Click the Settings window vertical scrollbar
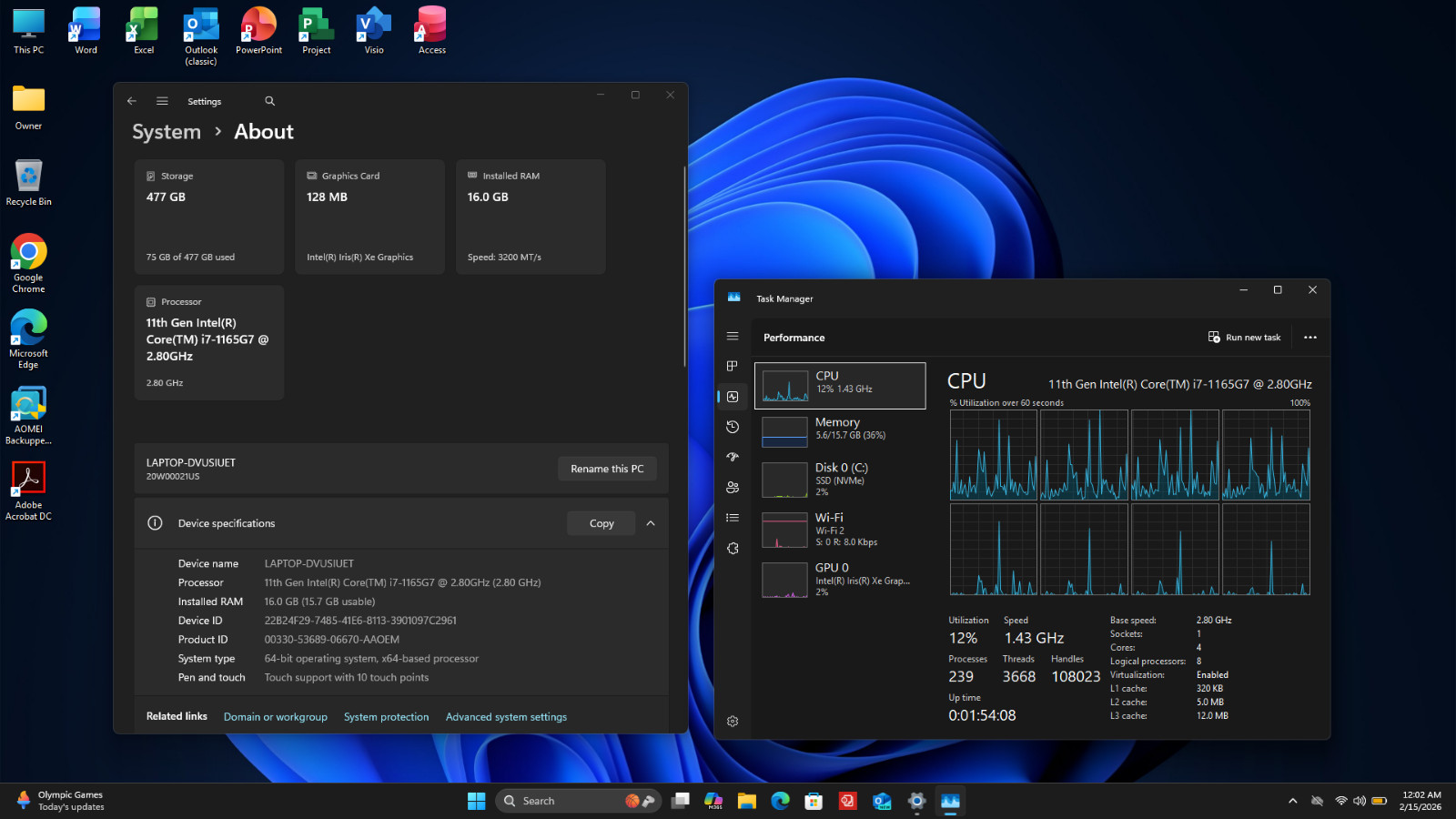 coord(683,266)
